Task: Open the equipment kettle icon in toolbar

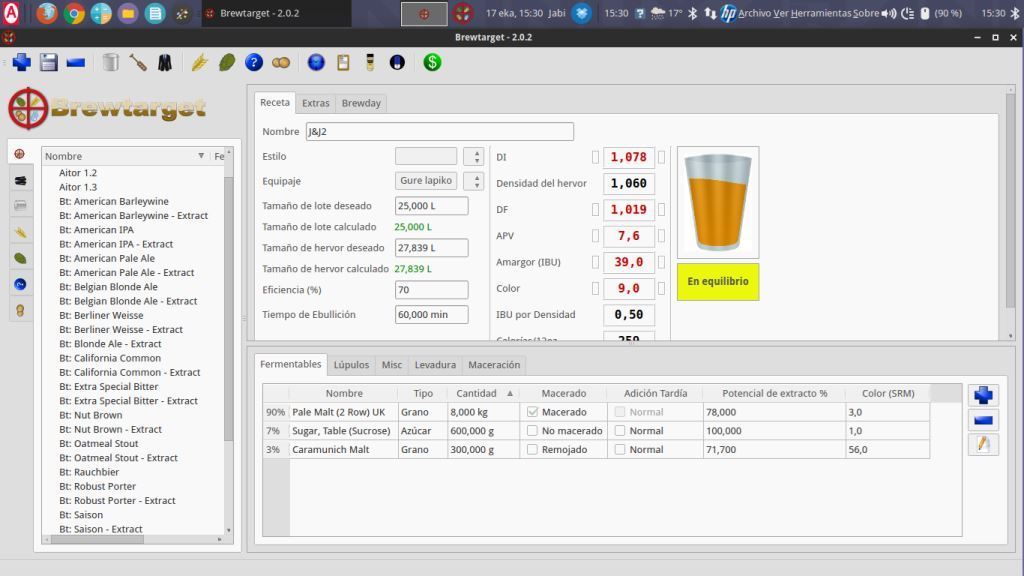Action: coord(111,62)
